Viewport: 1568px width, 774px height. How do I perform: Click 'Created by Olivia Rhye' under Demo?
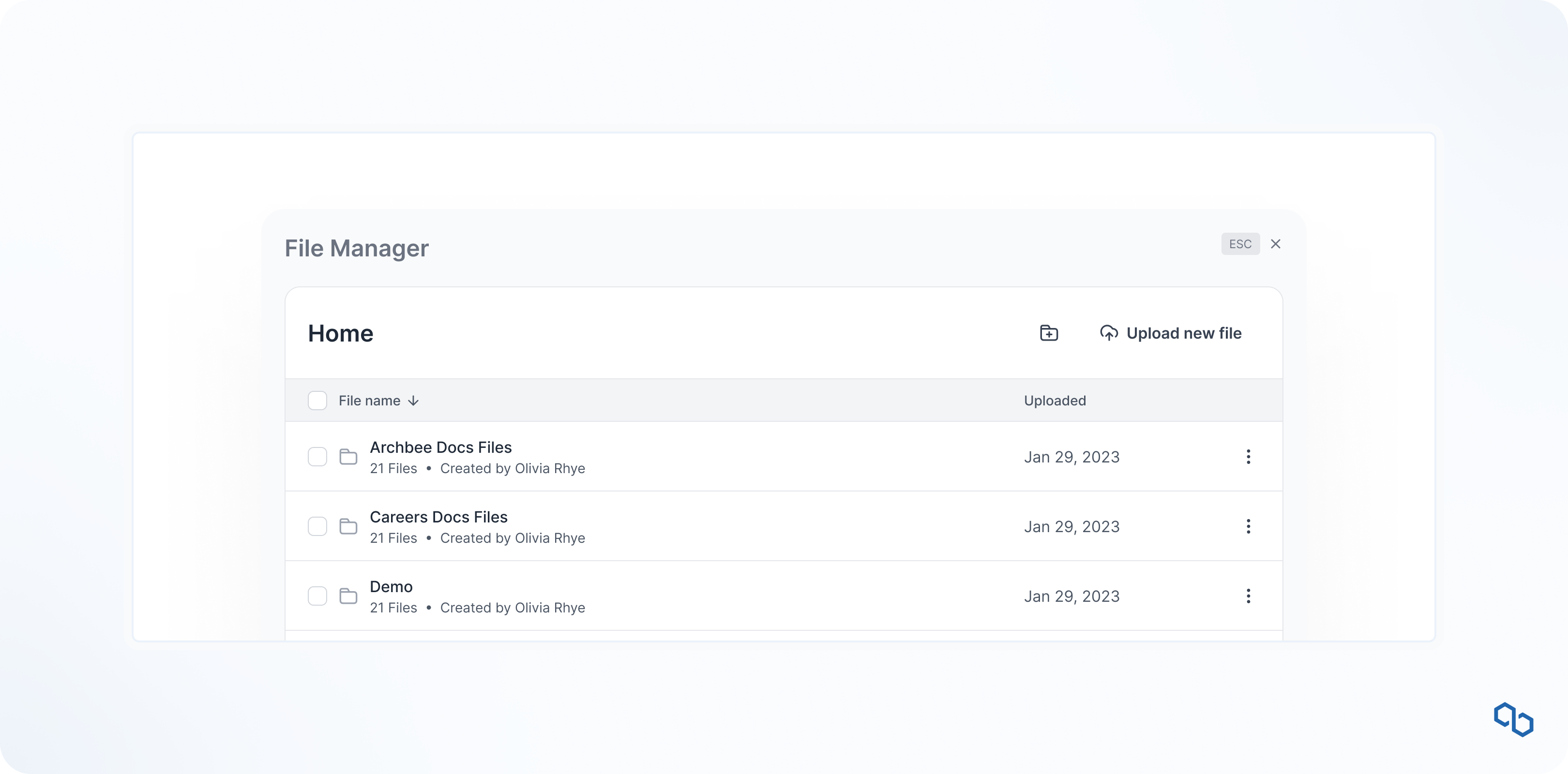pyautogui.click(x=513, y=608)
